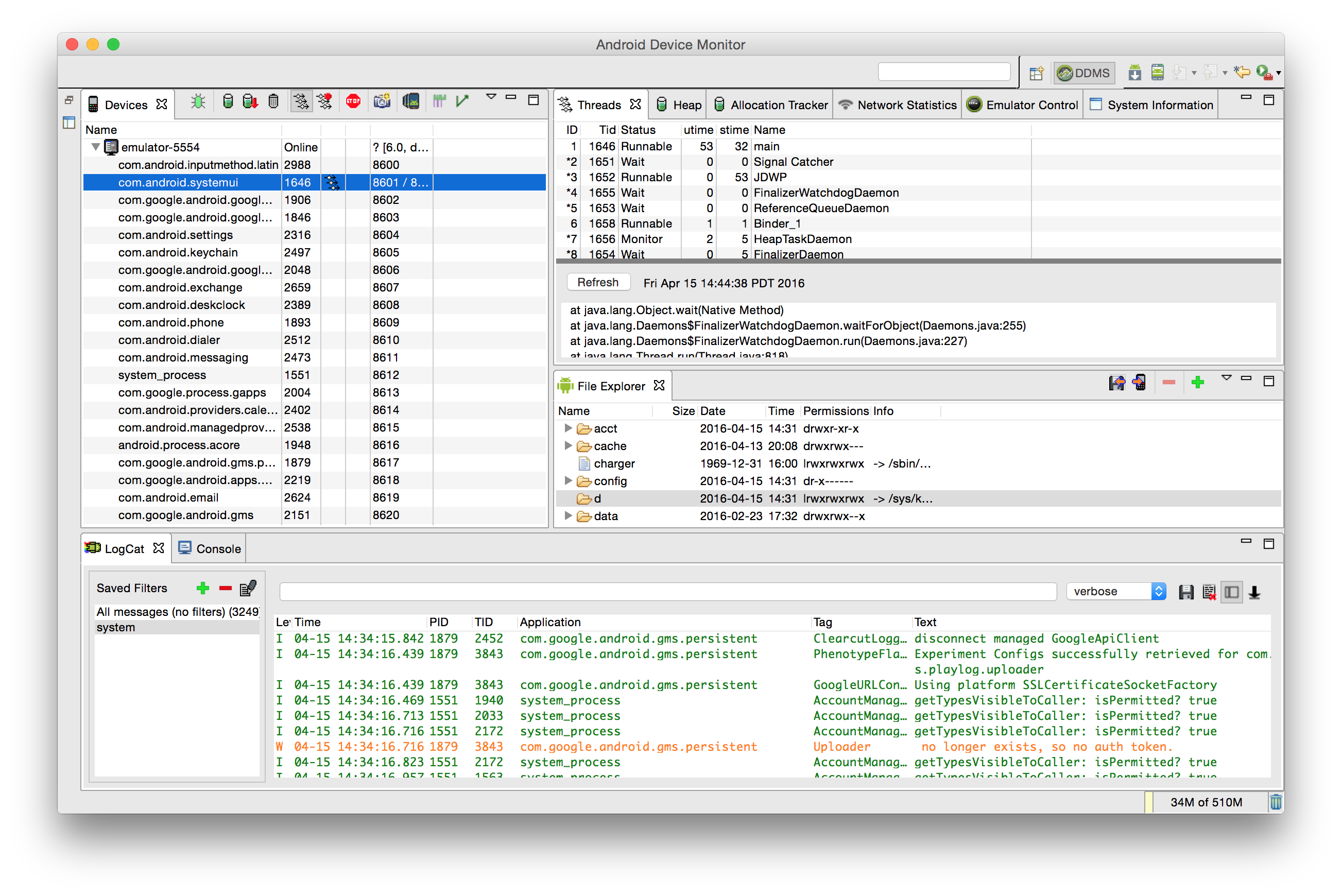
Task: Open the verbose log level dropdown
Action: click(1116, 592)
